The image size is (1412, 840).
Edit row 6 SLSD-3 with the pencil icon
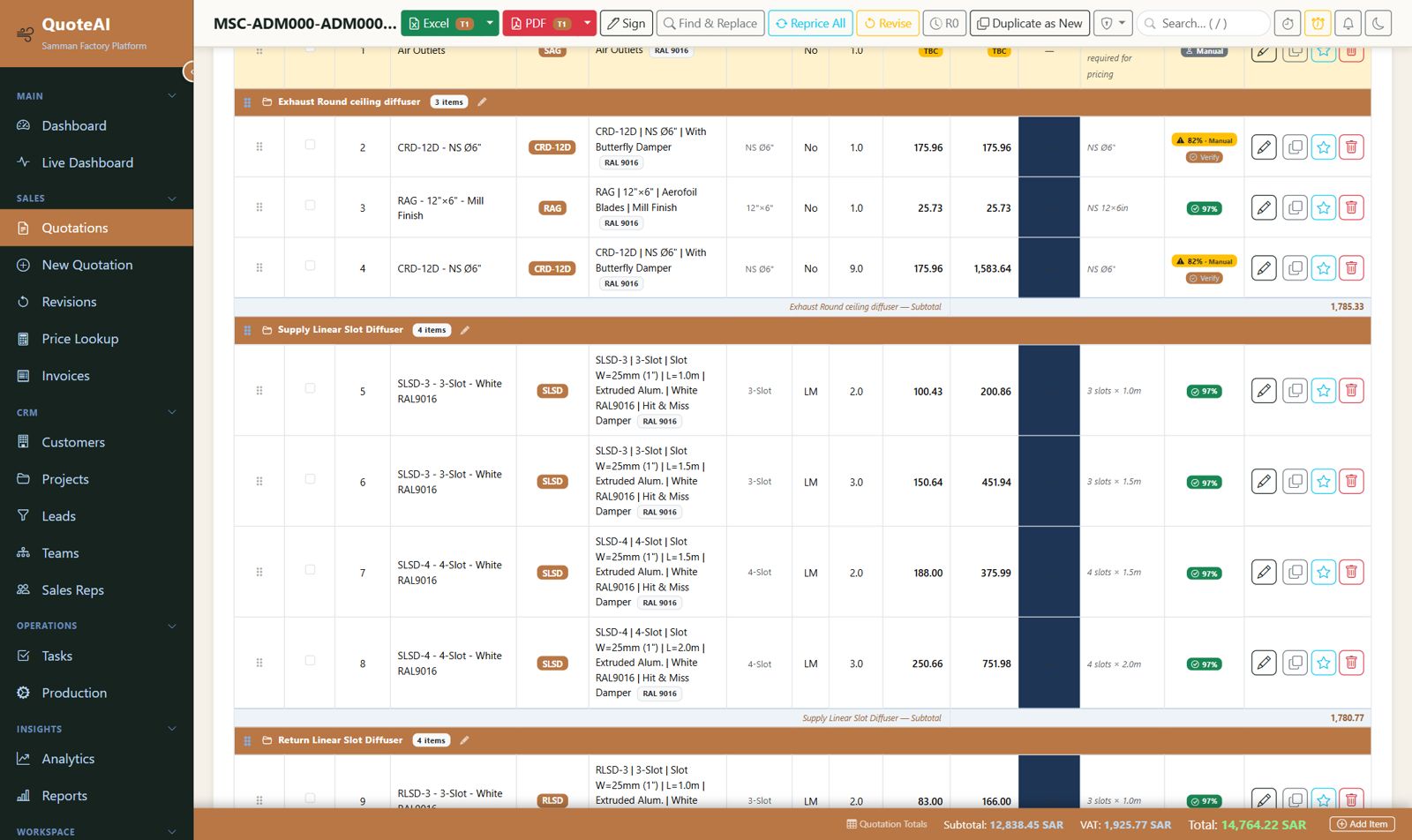(1264, 482)
